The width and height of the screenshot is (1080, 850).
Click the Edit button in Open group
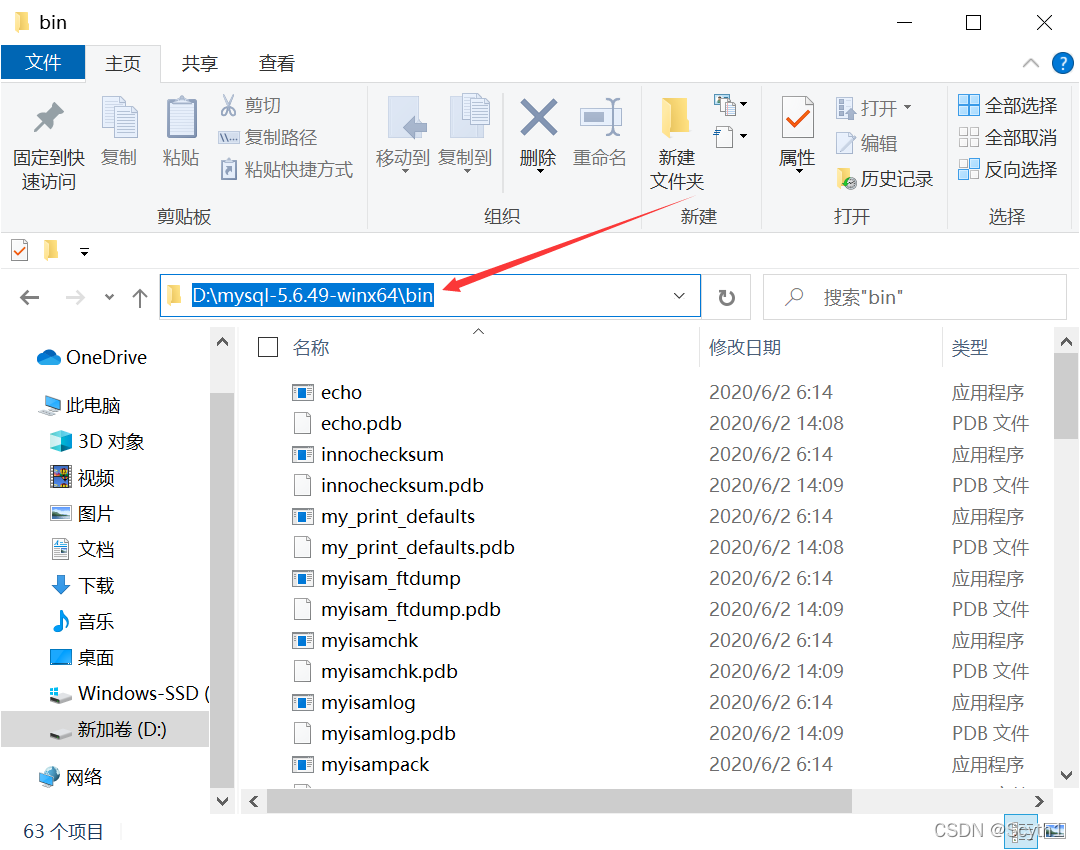(x=866, y=143)
